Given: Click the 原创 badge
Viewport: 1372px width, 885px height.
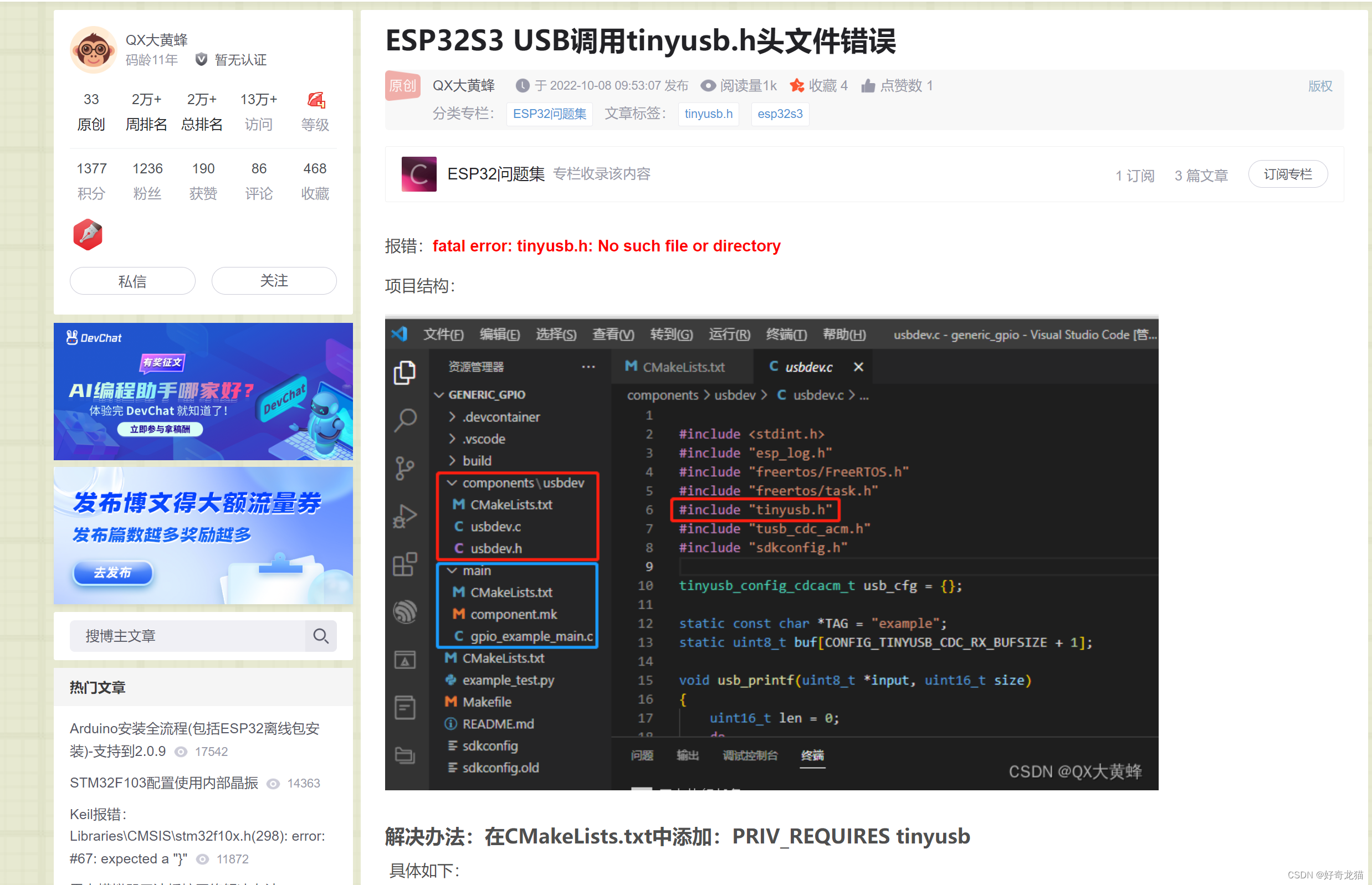Looking at the screenshot, I should click(402, 86).
